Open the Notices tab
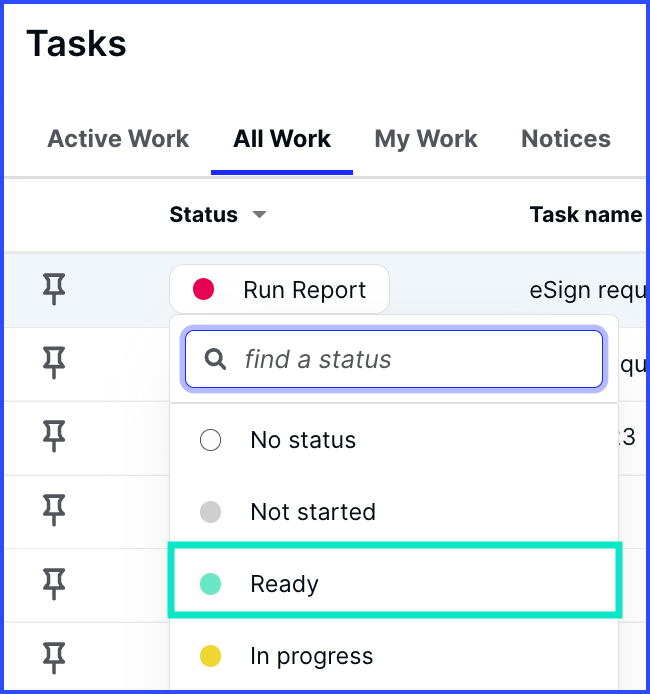 point(566,139)
